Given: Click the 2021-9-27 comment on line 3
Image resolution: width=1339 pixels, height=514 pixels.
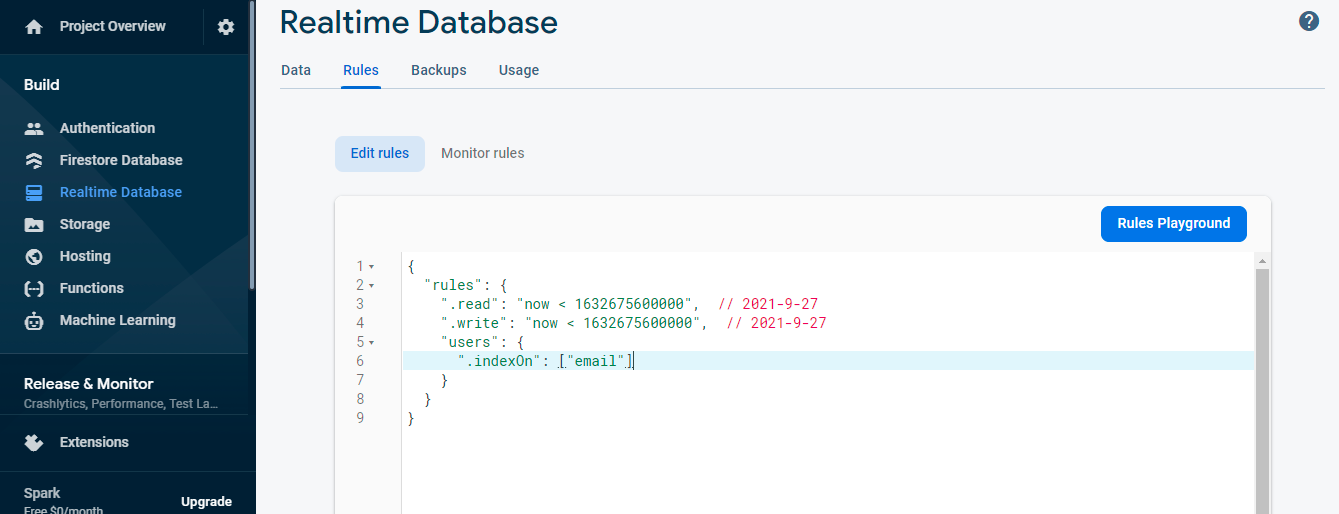Looking at the screenshot, I should pyautogui.click(x=769, y=305).
